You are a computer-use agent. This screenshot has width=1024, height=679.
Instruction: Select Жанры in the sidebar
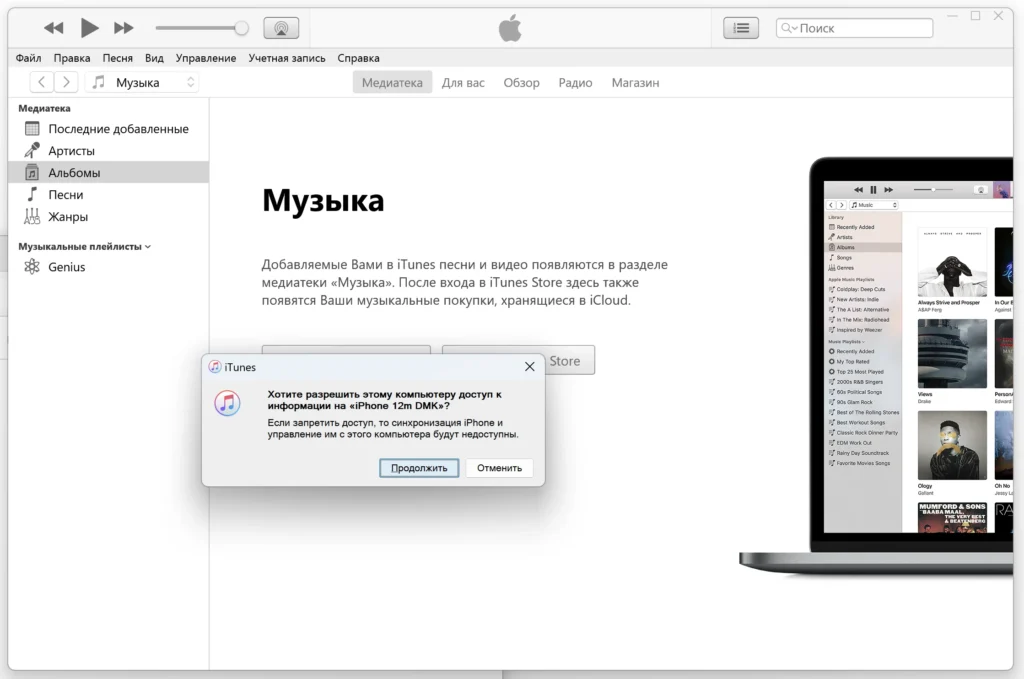coord(108,217)
